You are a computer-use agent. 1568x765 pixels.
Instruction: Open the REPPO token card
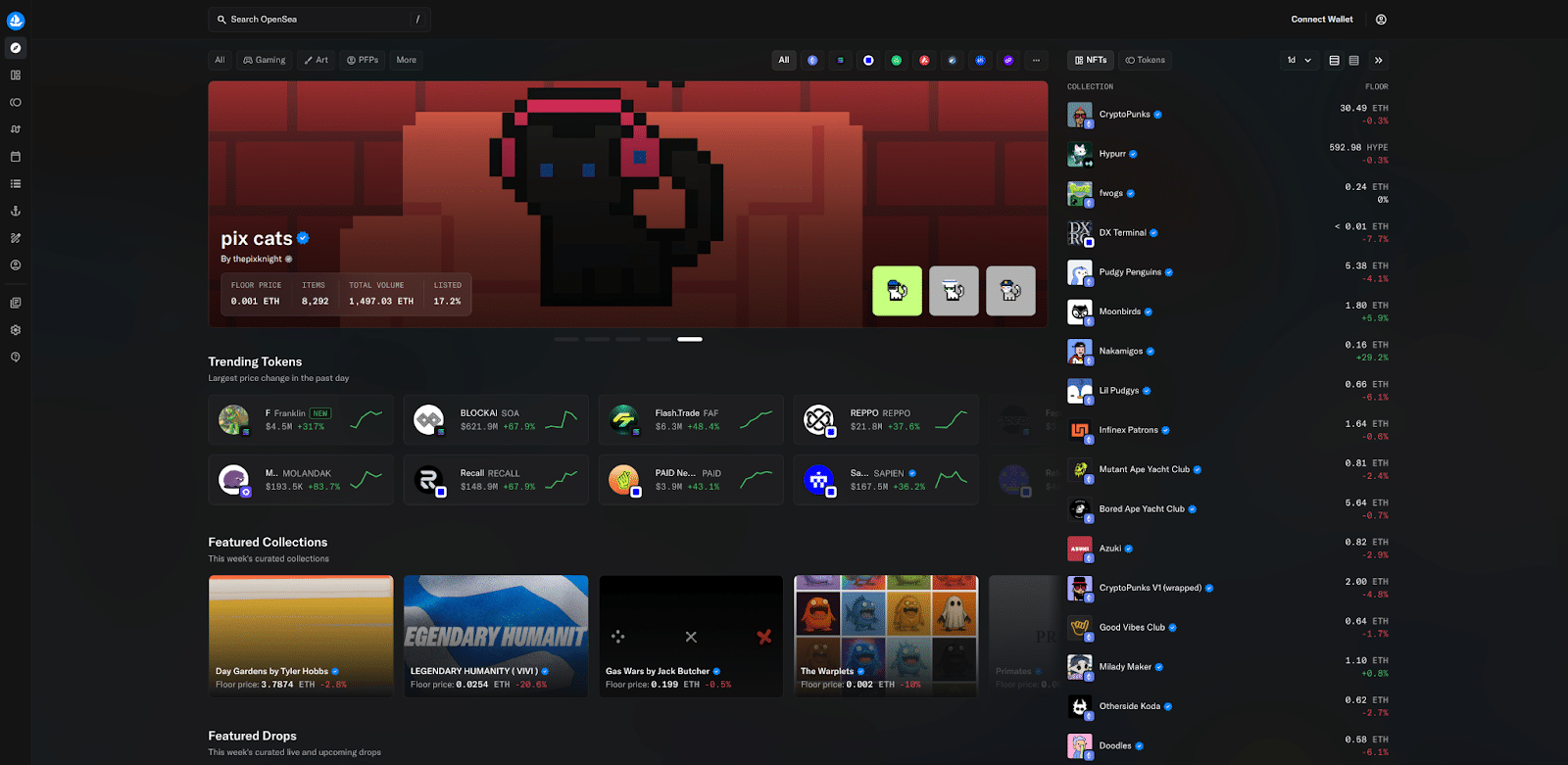click(886, 420)
